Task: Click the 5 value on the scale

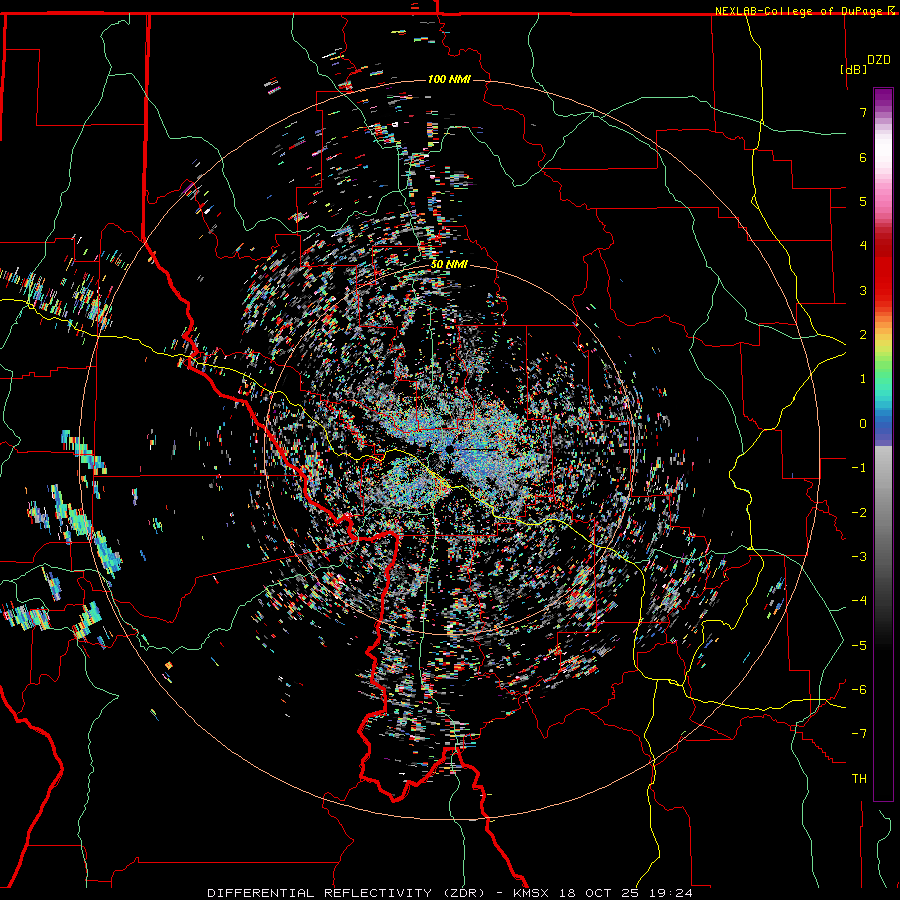Action: (x=863, y=201)
